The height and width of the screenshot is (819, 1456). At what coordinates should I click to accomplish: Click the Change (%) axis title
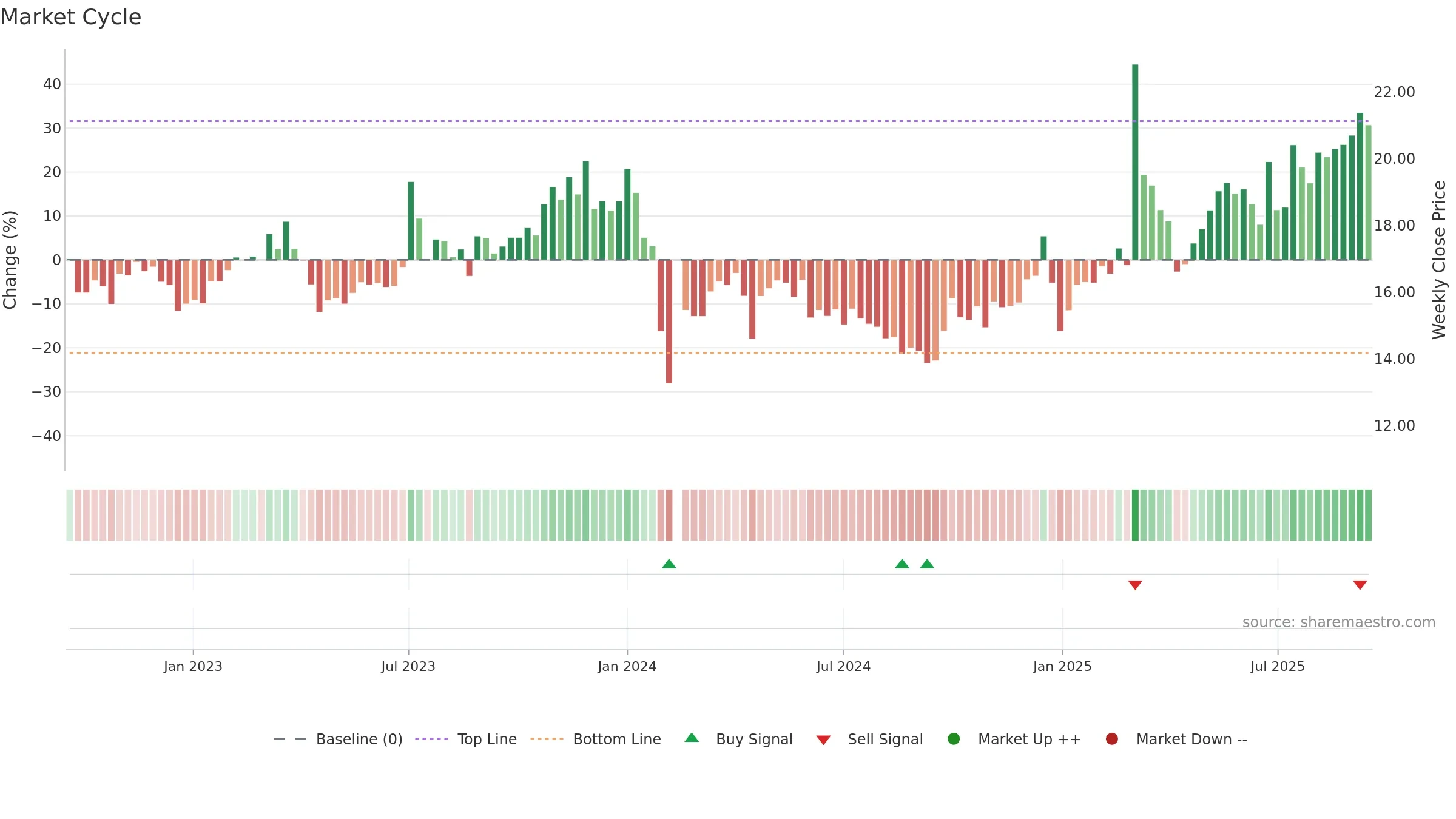[x=10, y=260]
